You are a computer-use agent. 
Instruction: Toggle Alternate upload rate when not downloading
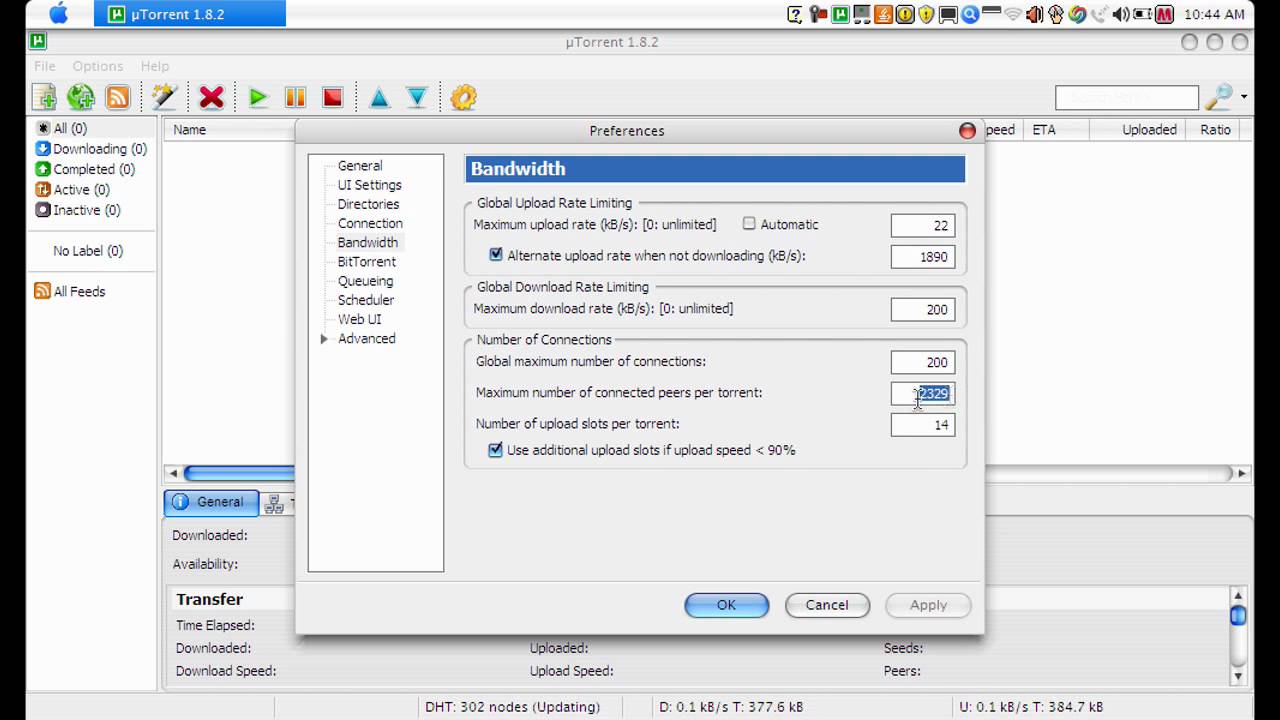tap(495, 255)
